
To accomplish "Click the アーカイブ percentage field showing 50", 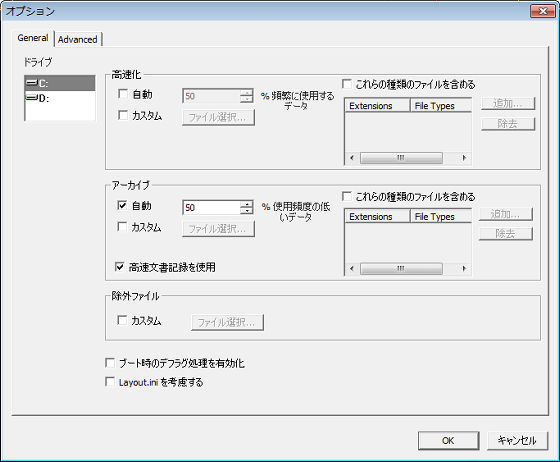I will click(x=211, y=207).
